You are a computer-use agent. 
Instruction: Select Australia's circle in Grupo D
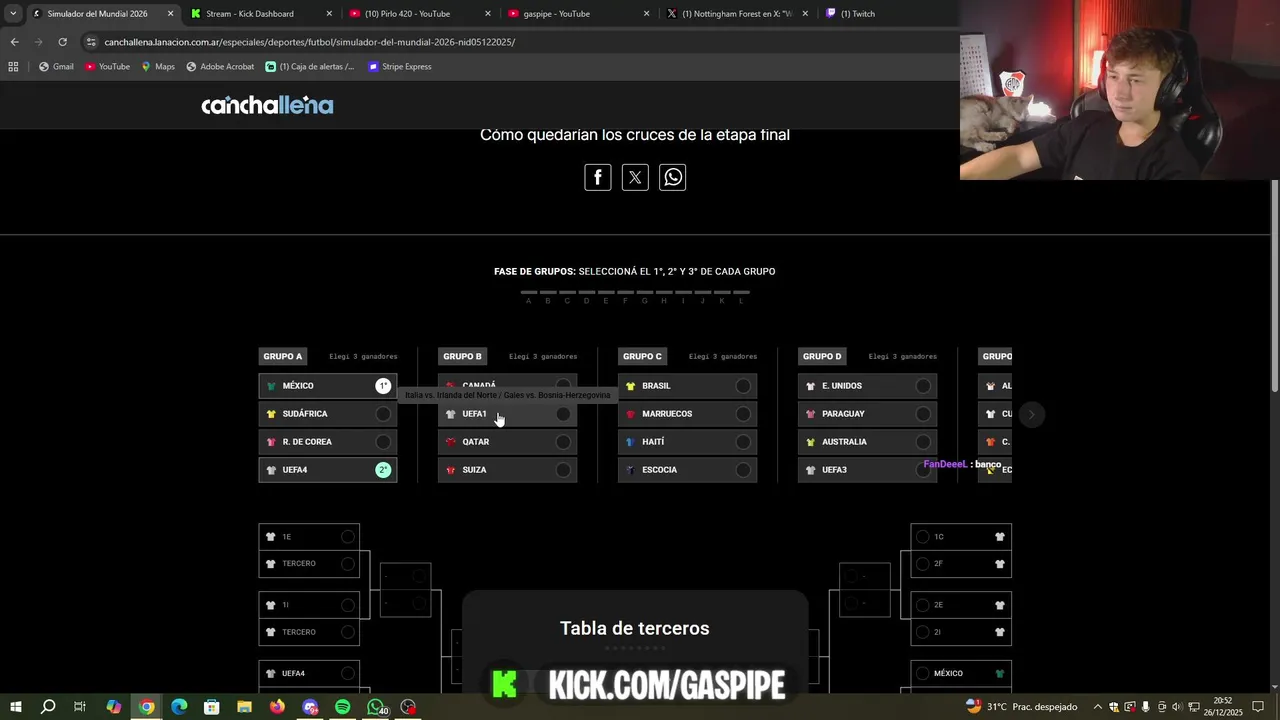pos(923,442)
